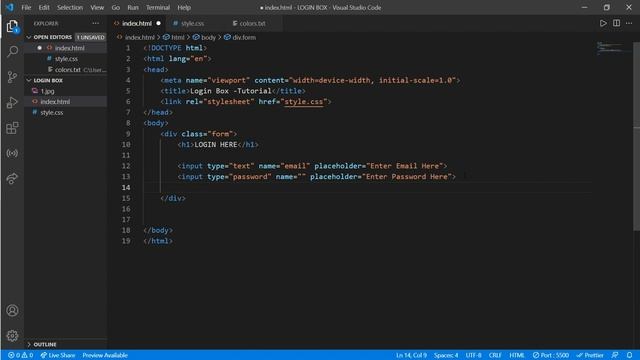Open the Source Control view
The height and width of the screenshot is (360, 640).
pos(12,77)
